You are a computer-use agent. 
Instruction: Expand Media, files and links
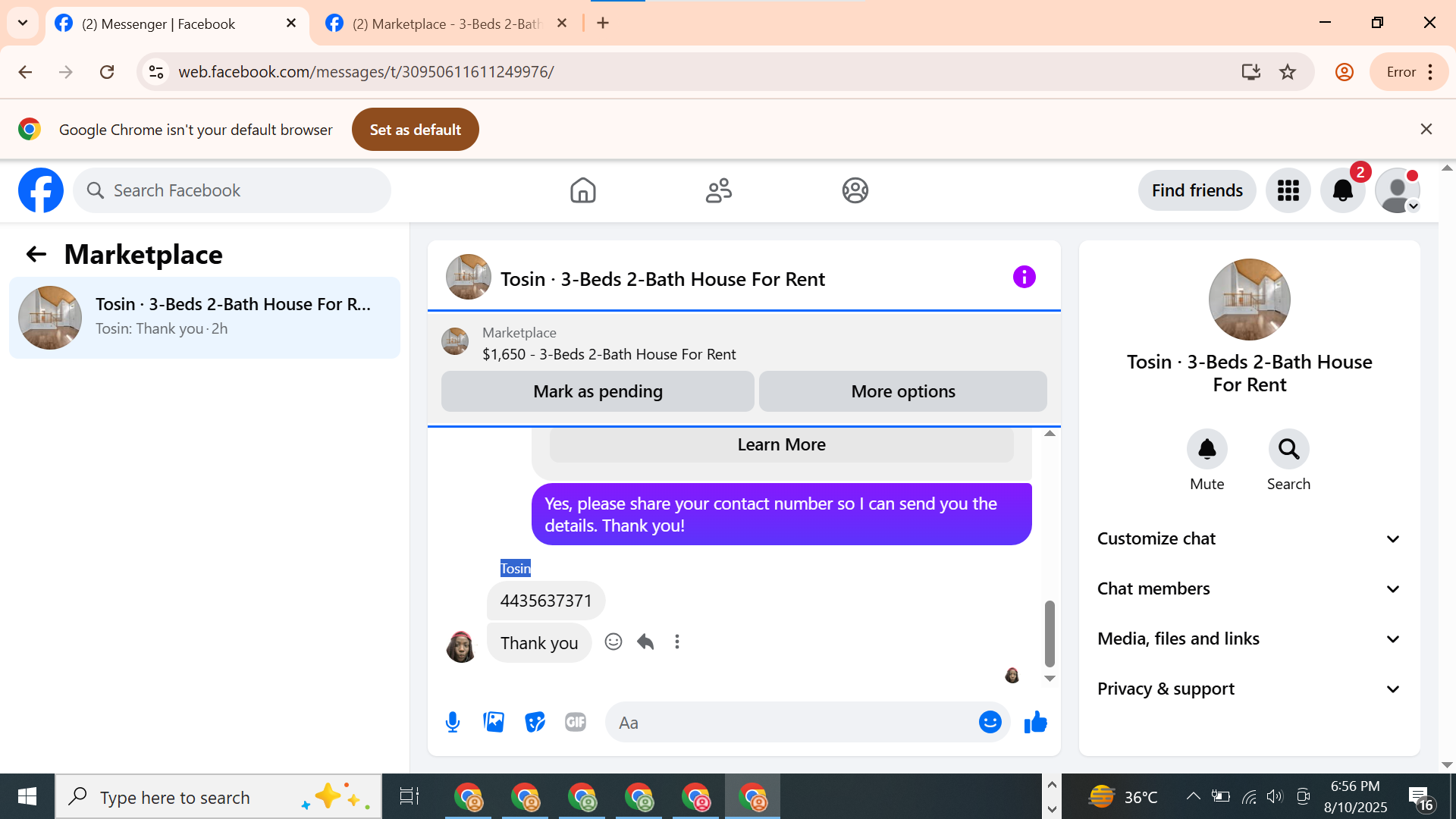pos(1249,639)
